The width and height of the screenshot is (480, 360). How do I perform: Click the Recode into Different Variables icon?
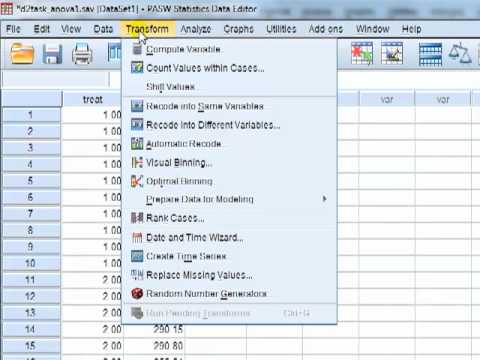pyautogui.click(x=137, y=125)
